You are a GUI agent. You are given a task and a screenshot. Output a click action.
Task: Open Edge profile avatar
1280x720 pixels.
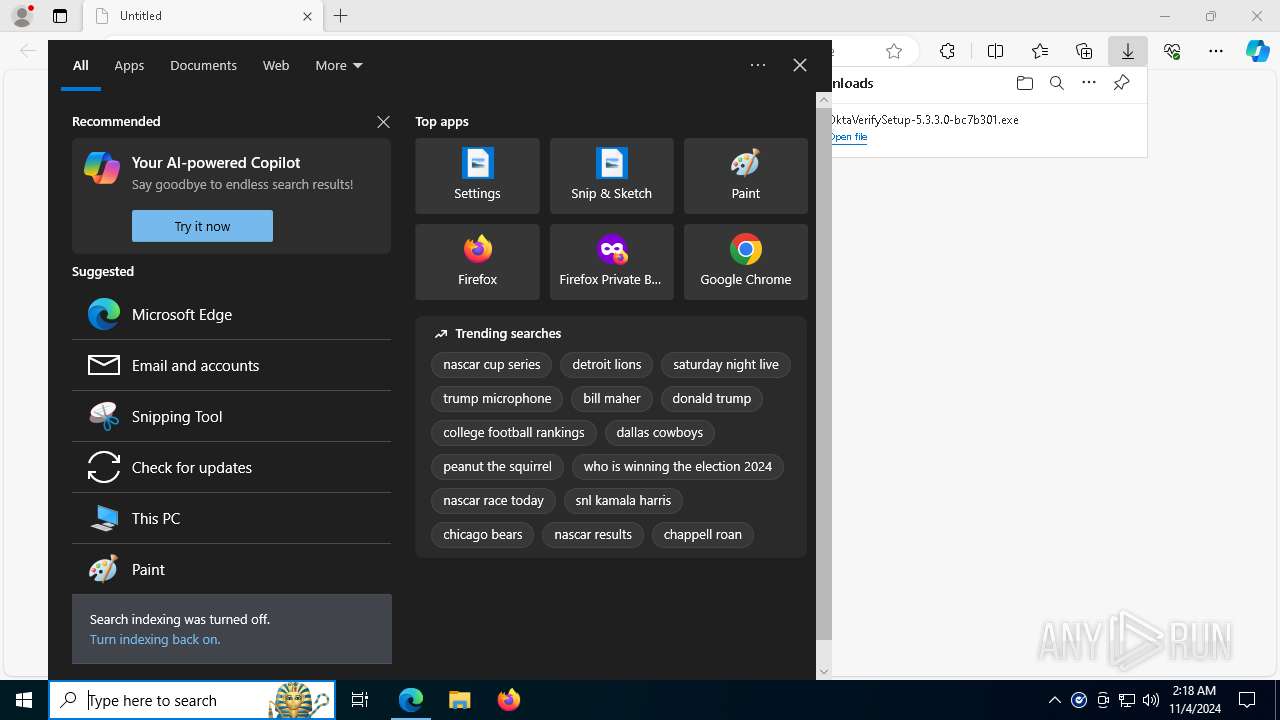coord(22,16)
